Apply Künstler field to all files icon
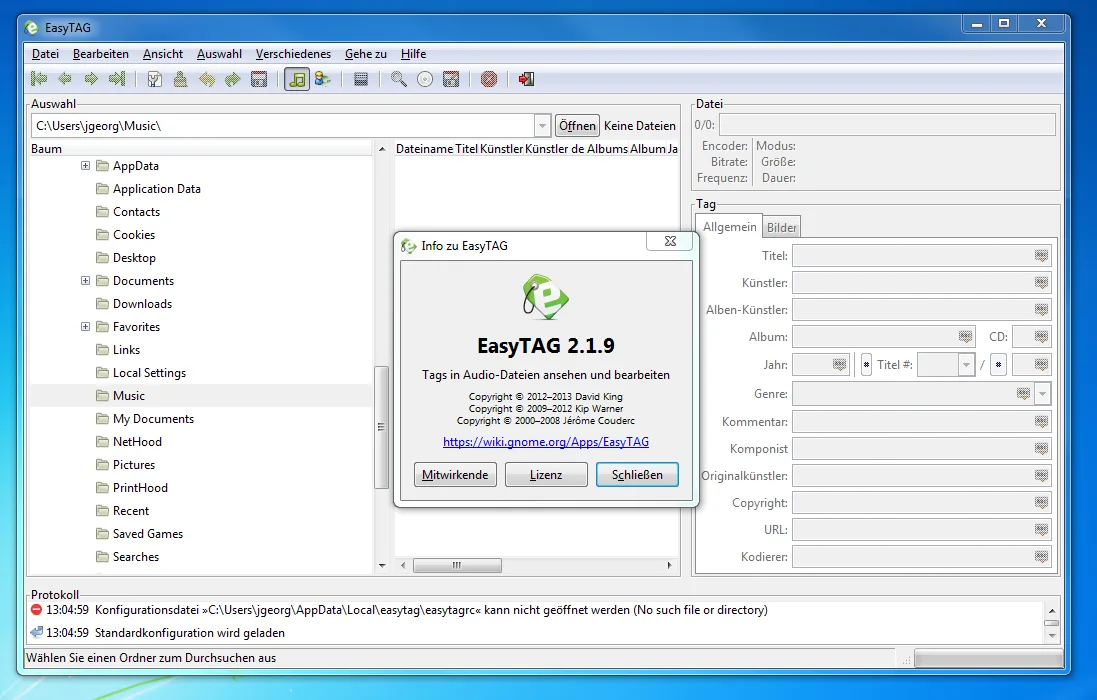The width and height of the screenshot is (1097, 700). click(1041, 283)
